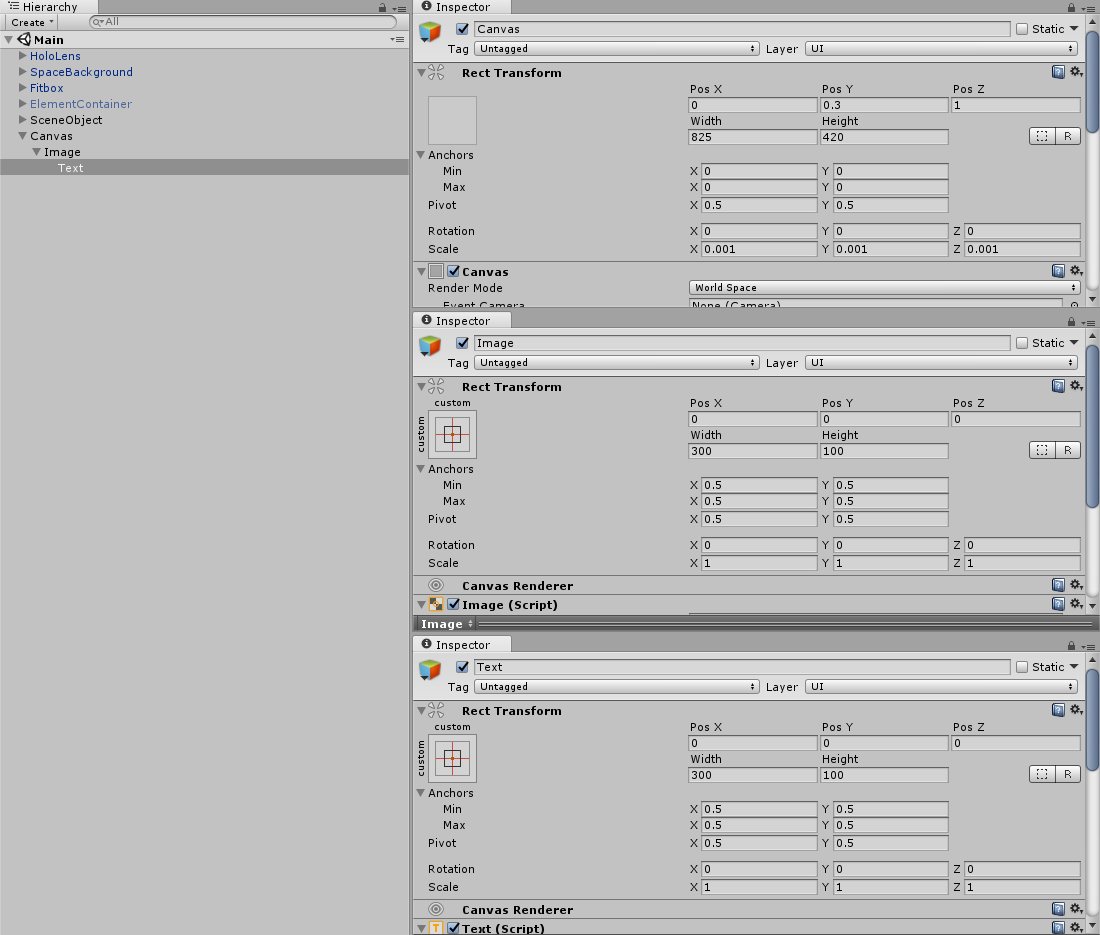Open anchor presets for Text Rect Transform
Image resolution: width=1100 pixels, height=935 pixels.
(x=452, y=759)
